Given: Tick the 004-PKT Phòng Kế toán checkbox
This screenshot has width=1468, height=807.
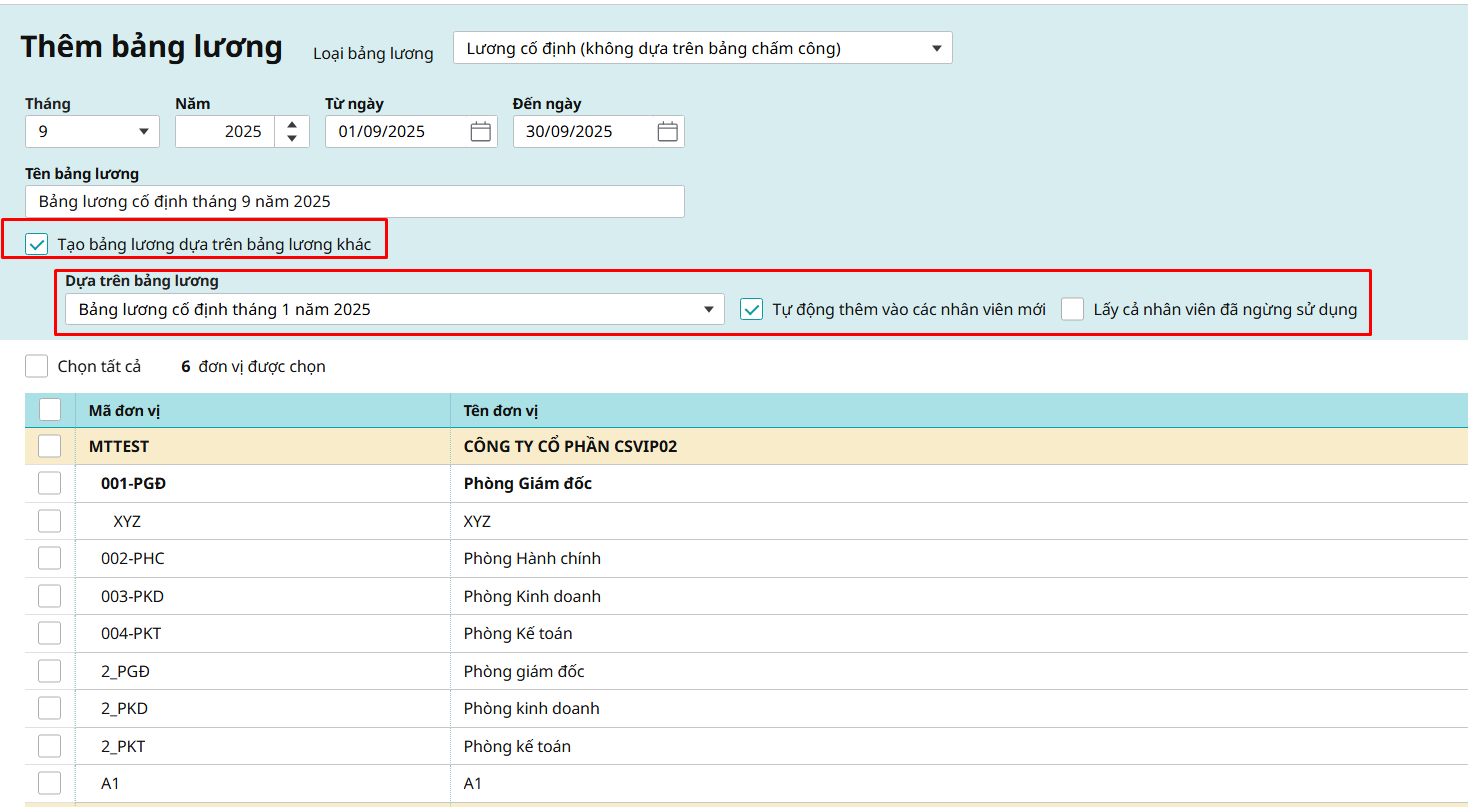Looking at the screenshot, I should 50,633.
